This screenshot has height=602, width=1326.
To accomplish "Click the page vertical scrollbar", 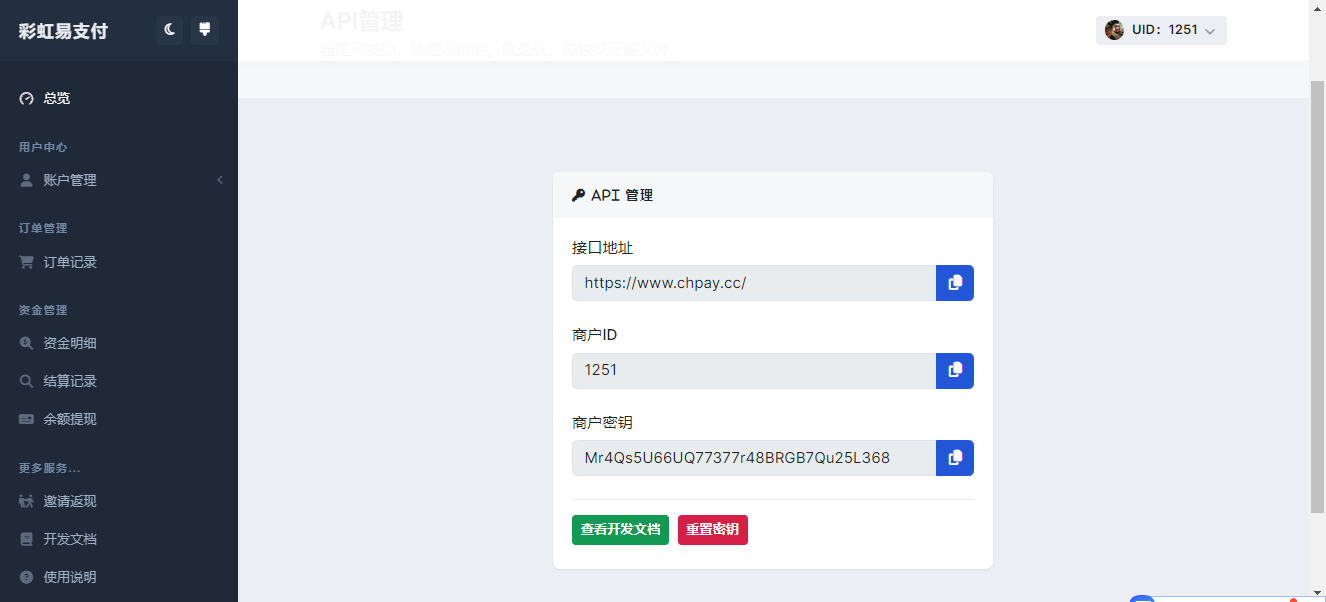I will coord(1317,300).
